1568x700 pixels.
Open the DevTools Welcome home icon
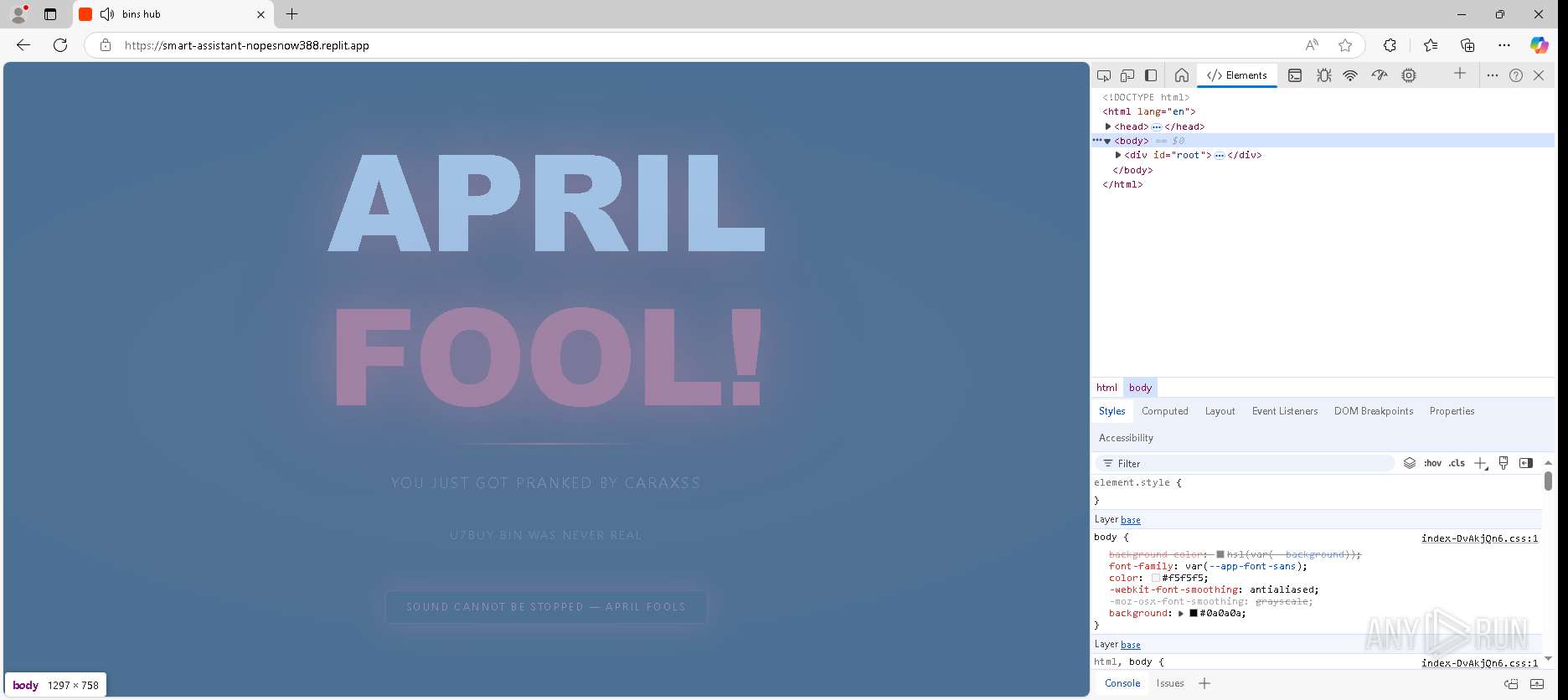[1181, 75]
